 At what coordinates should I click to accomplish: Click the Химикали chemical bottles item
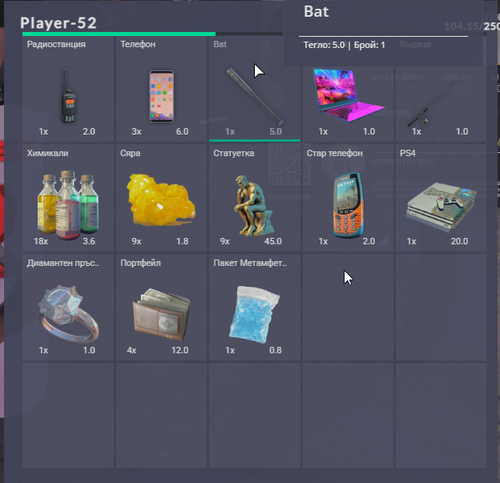click(x=68, y=198)
